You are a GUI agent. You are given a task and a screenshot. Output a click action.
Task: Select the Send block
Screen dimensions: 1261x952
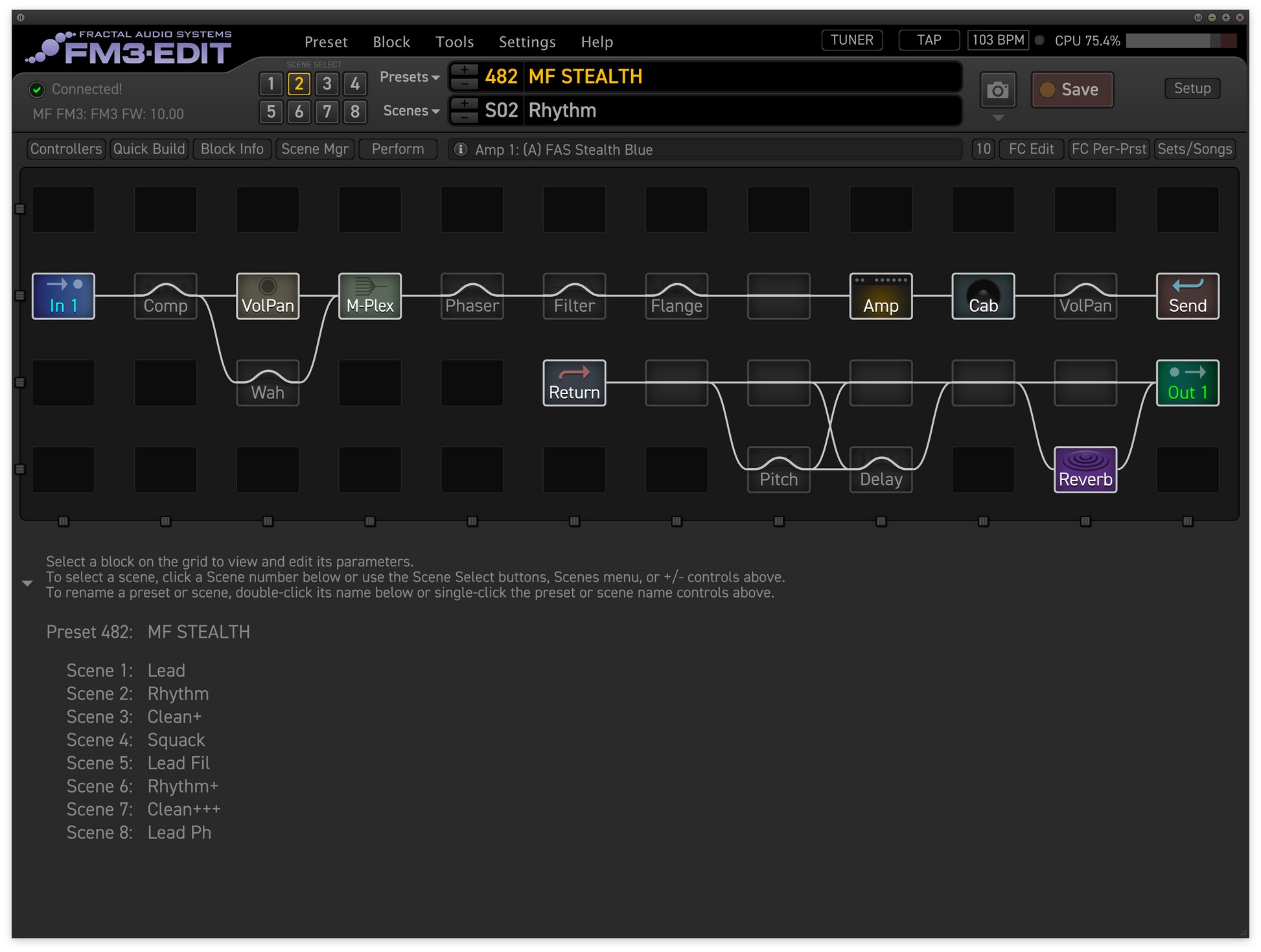tap(1187, 296)
